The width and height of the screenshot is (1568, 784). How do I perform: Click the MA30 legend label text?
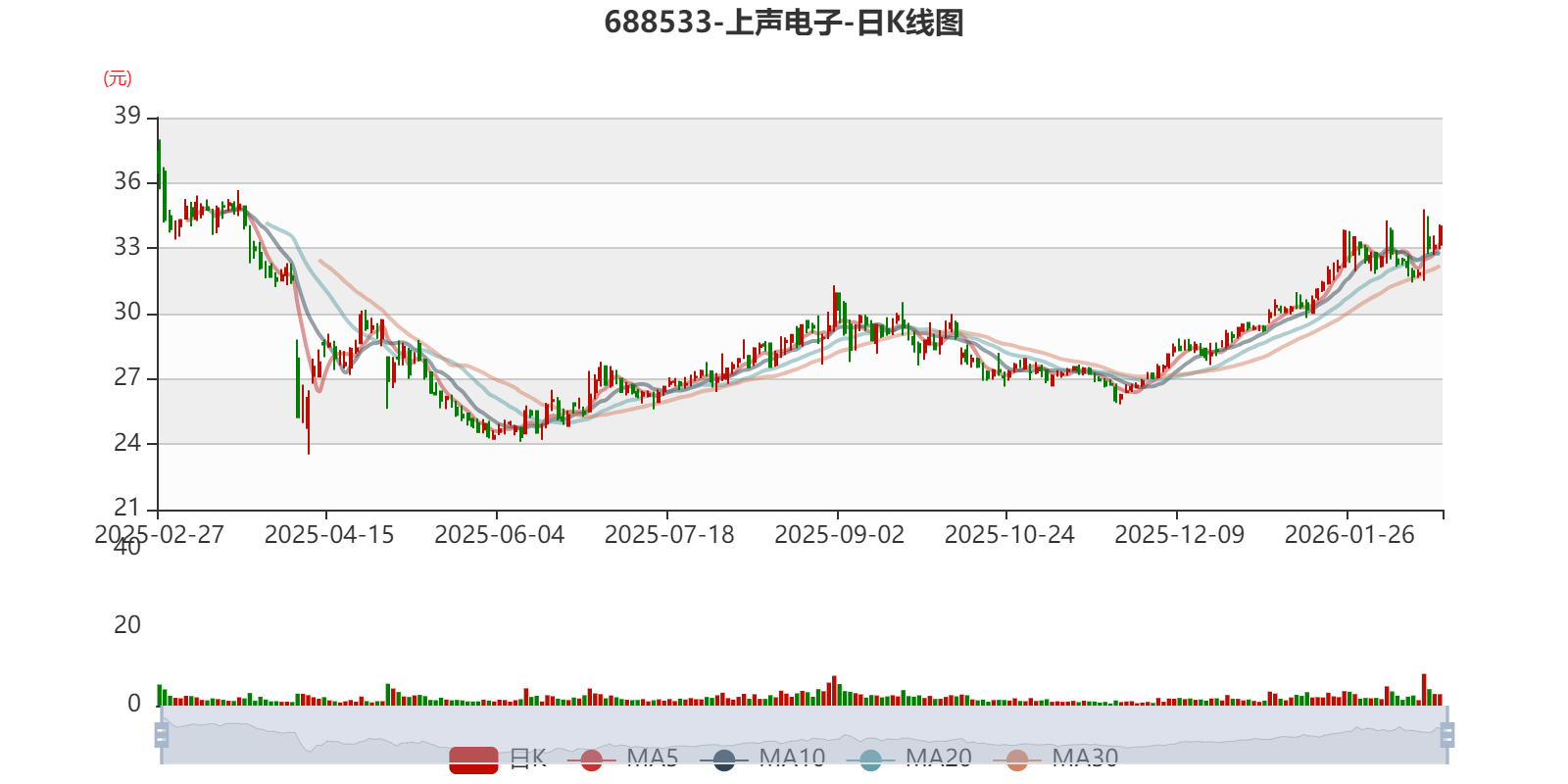1085,758
